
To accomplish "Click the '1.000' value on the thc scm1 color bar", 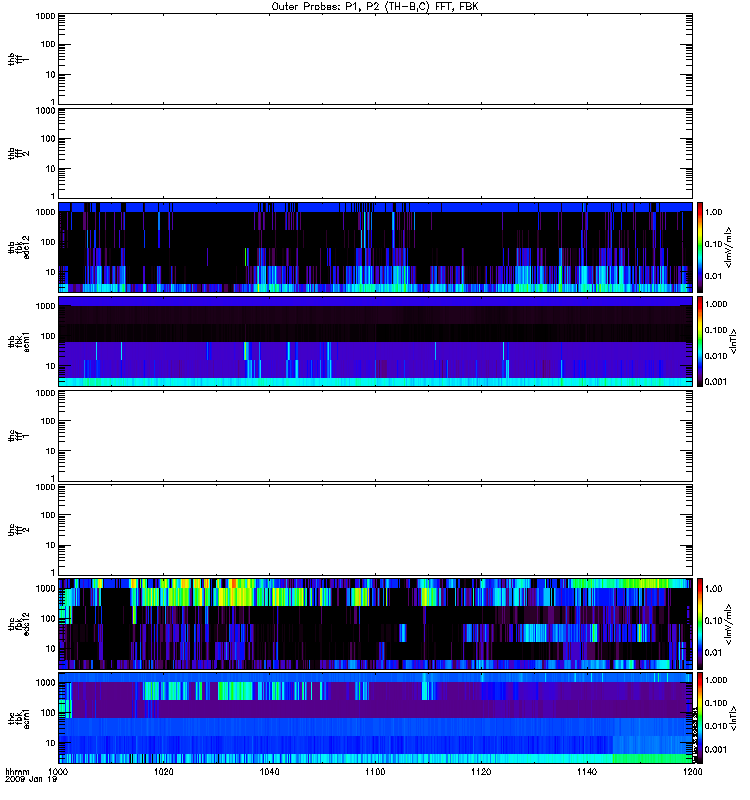I will click(x=716, y=680).
